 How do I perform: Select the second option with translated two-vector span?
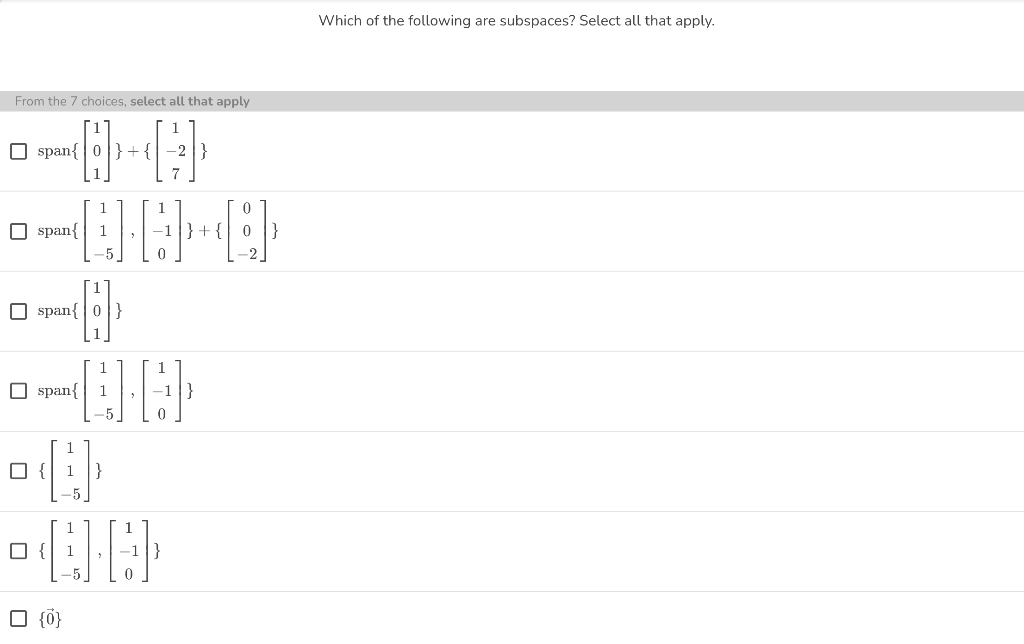click(18, 231)
